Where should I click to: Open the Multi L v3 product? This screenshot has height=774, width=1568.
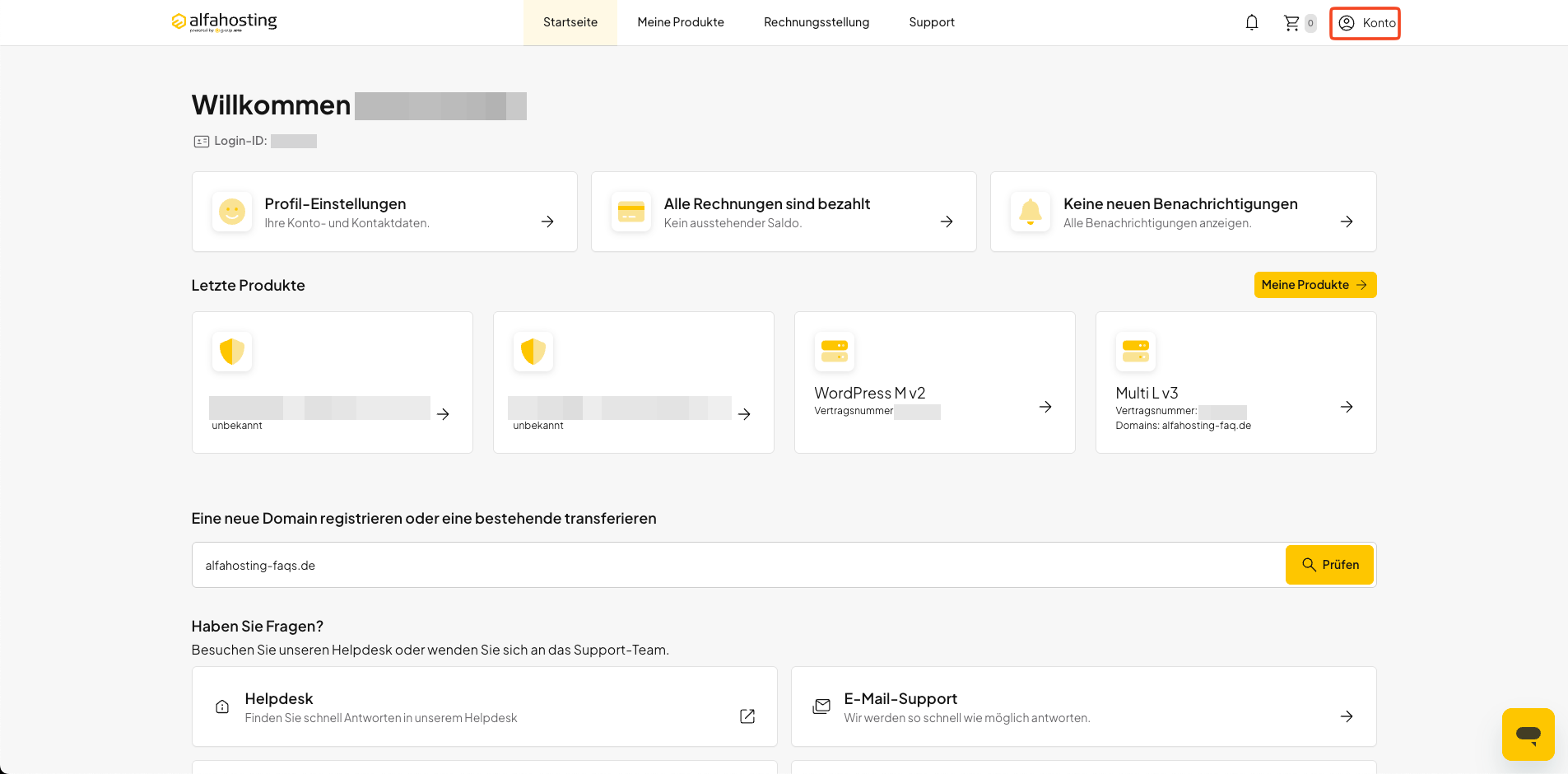click(x=1147, y=393)
